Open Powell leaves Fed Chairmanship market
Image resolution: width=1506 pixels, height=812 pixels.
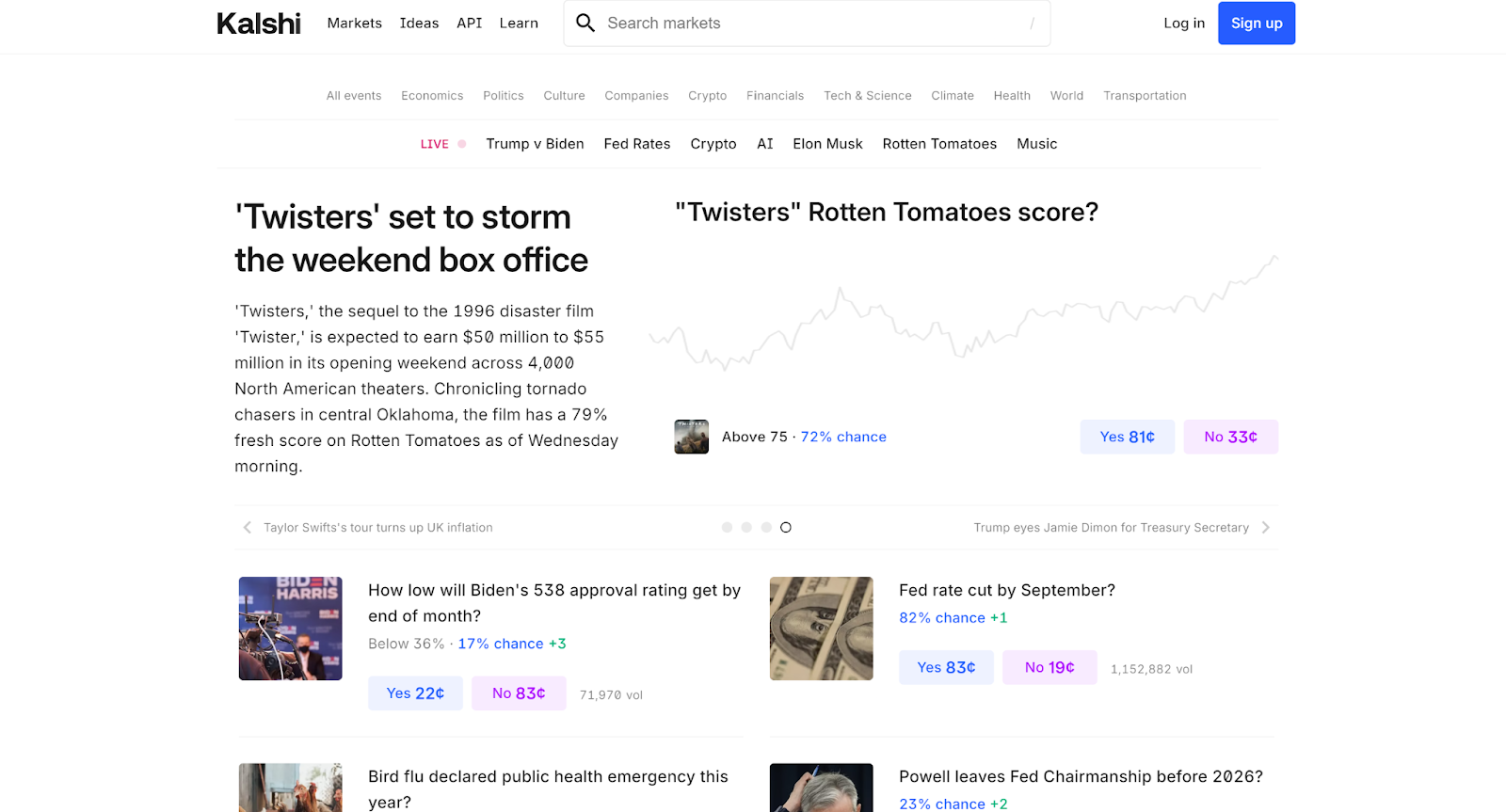(x=1081, y=776)
